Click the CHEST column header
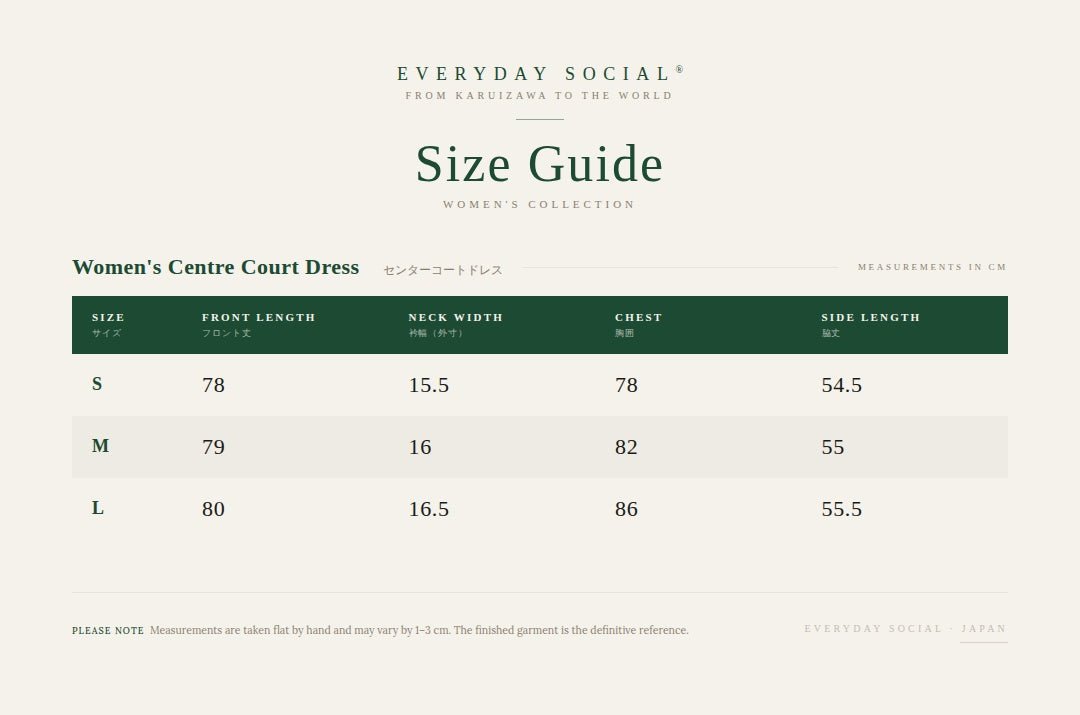 point(638,318)
